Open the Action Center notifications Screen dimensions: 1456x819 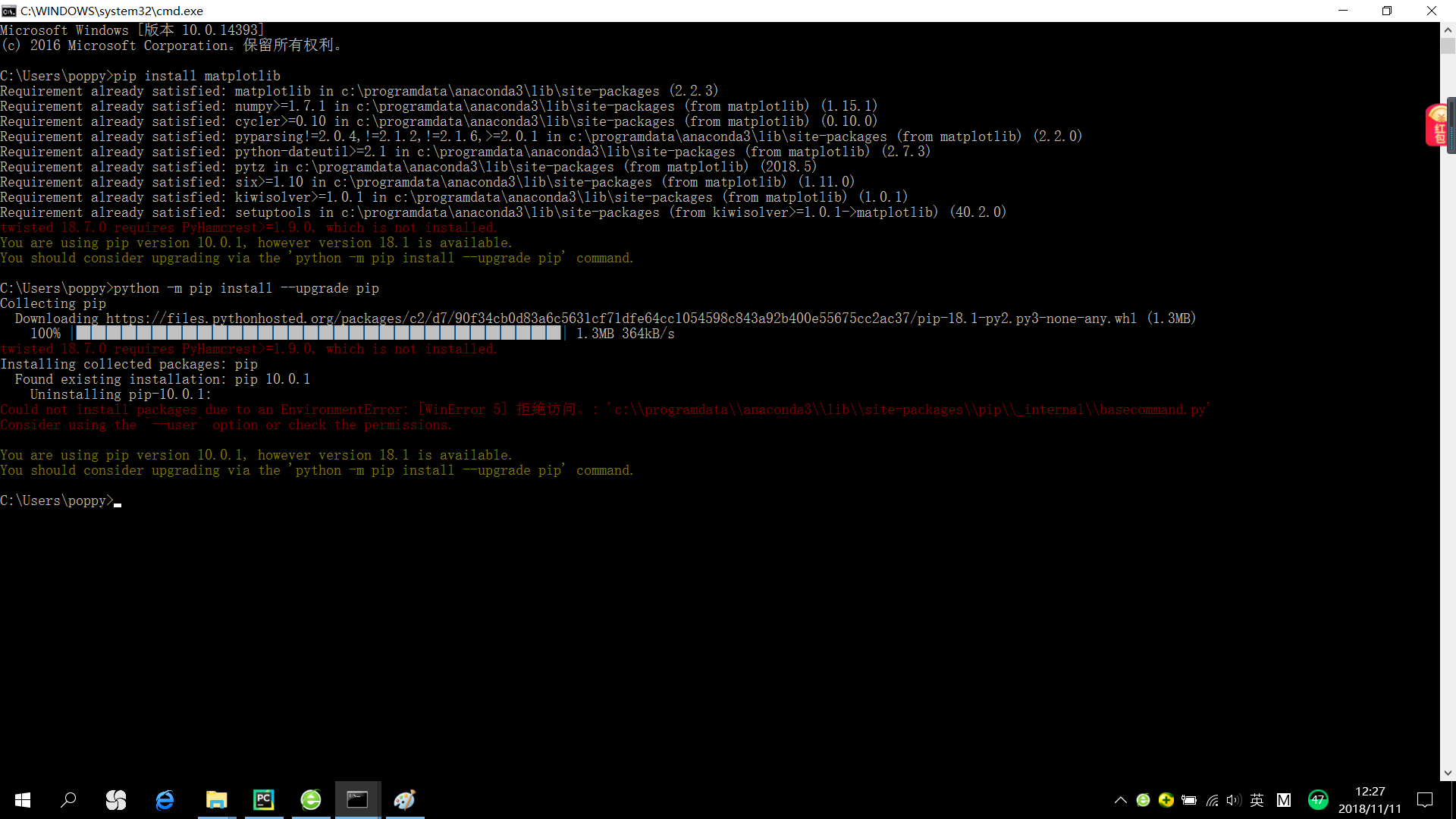point(1425,800)
